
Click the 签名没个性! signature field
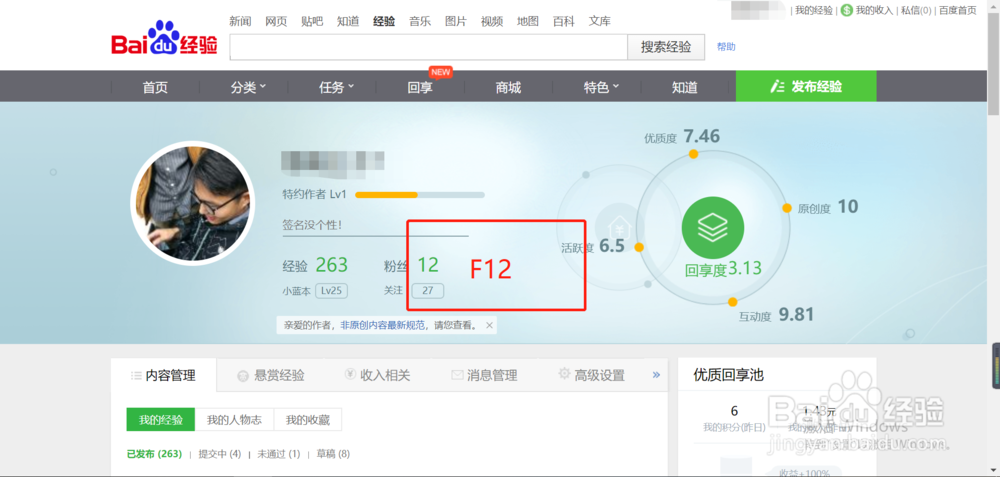[375, 226]
